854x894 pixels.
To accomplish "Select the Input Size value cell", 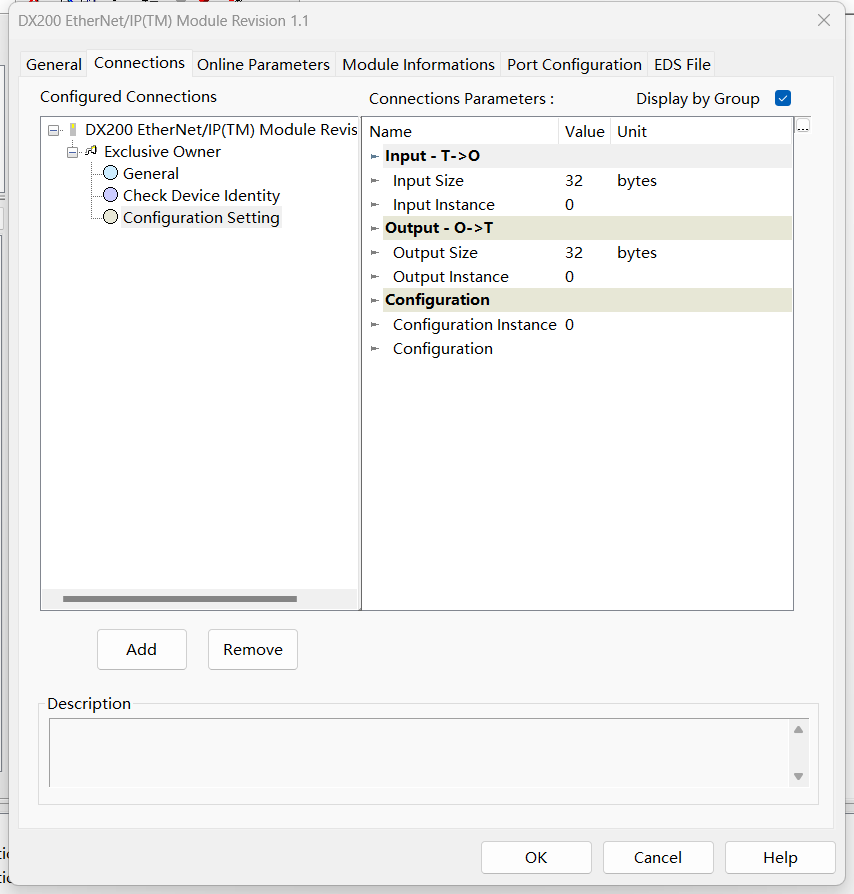I will [574, 181].
